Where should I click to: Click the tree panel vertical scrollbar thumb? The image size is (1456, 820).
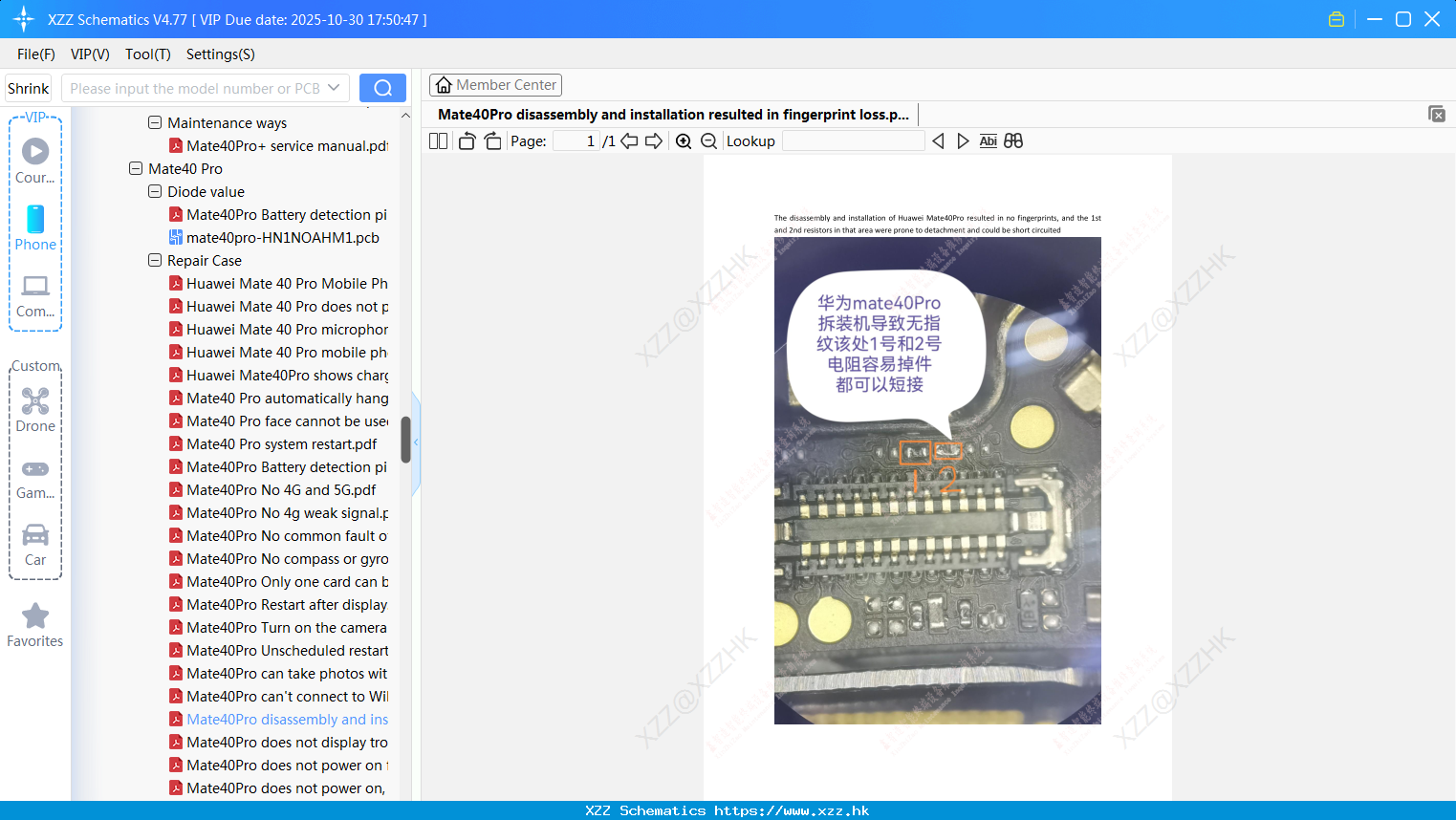coord(405,439)
